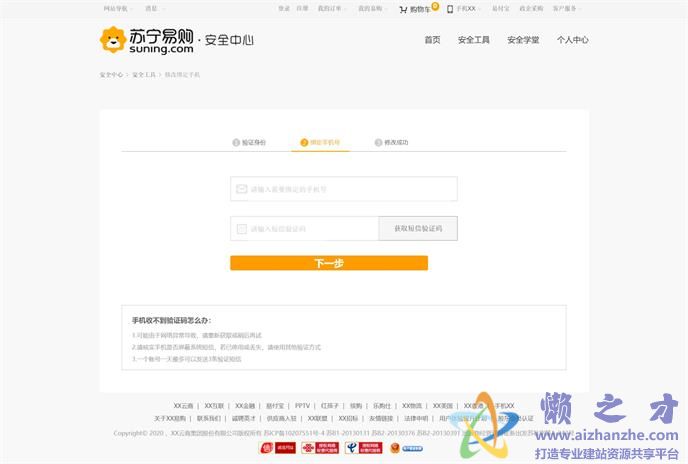
Task: Open the shopping cart (购物车) icon
Action: 403,8
